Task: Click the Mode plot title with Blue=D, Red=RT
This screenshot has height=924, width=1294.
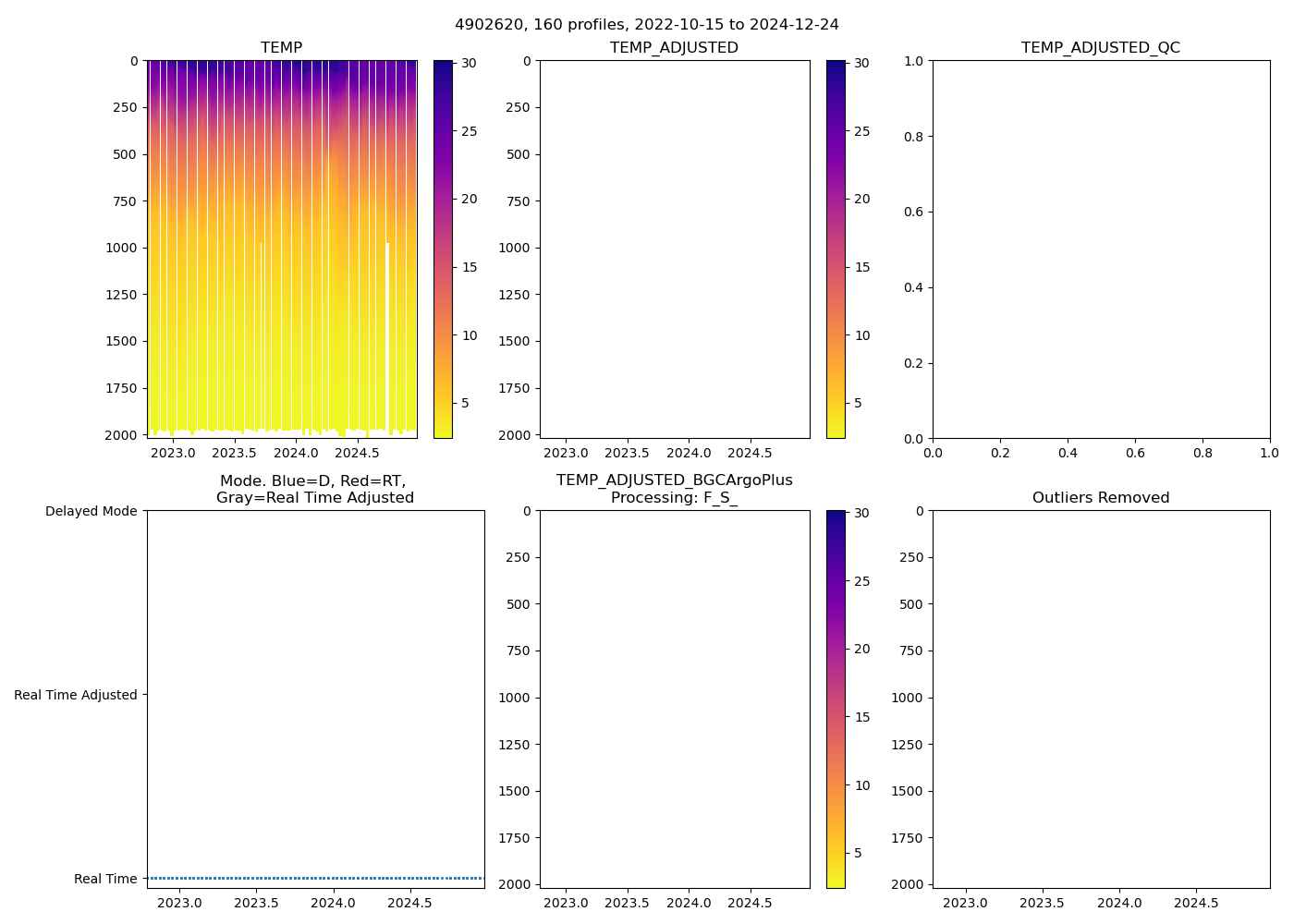Action: 314,489
